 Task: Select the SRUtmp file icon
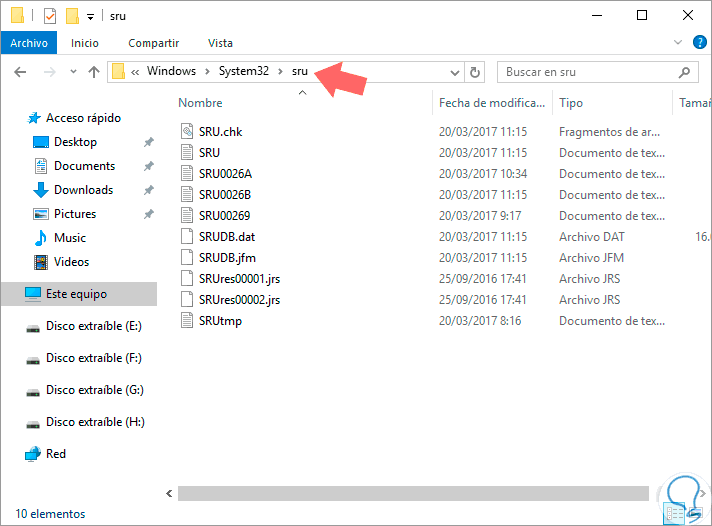(187, 321)
